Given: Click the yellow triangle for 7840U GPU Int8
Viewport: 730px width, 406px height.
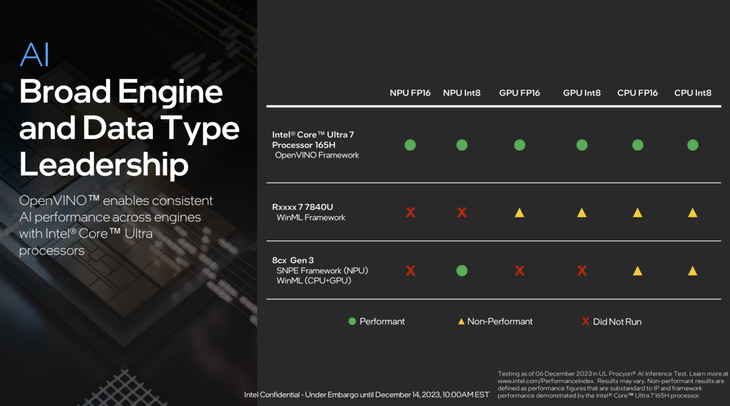Looking at the screenshot, I should pyautogui.click(x=582, y=213).
